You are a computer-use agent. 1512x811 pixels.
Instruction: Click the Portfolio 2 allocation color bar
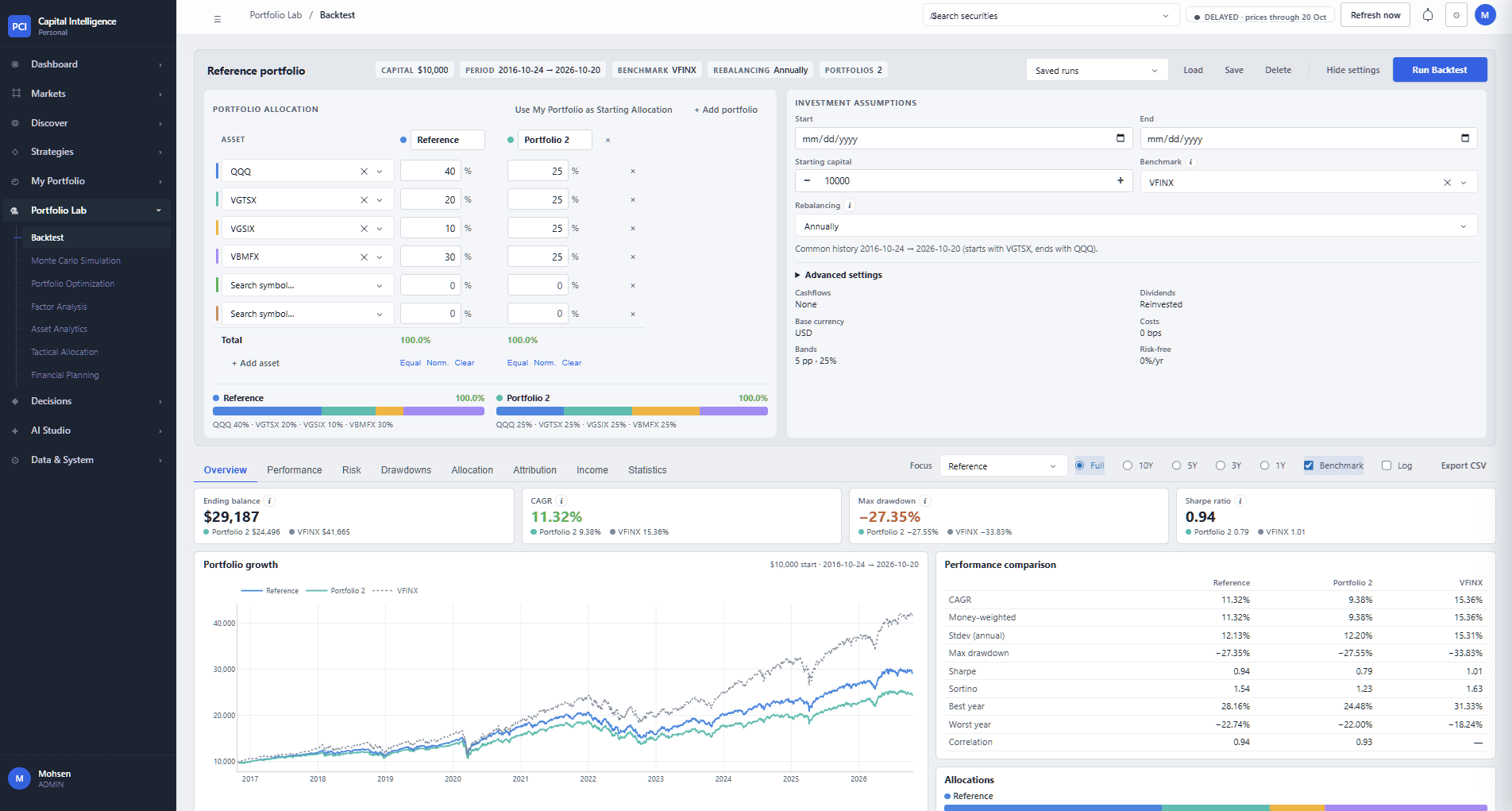(x=632, y=411)
